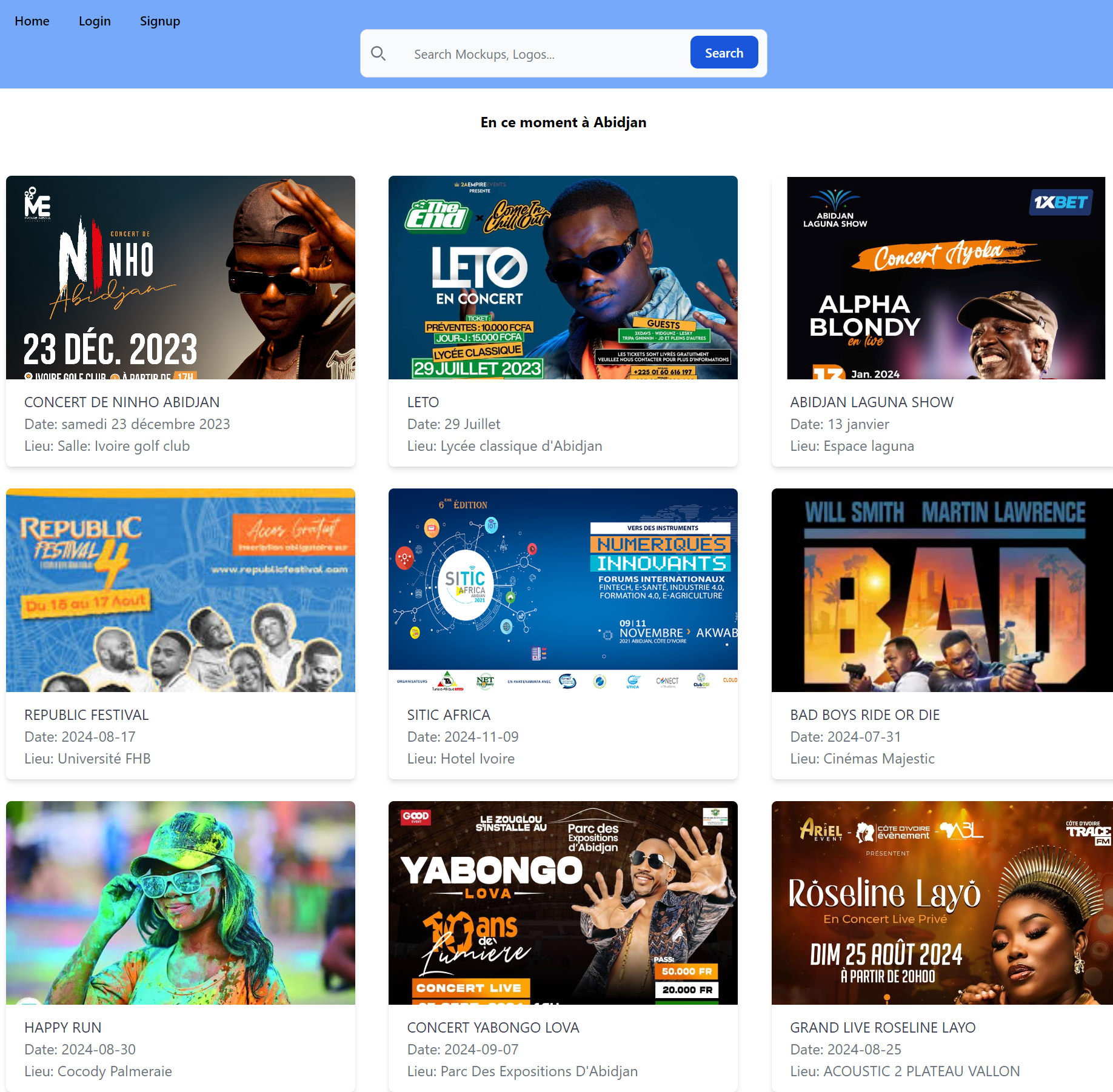This screenshot has width=1113, height=1092.
Task: Open the BAD BOYS RIDE OR DIE title
Action: (865, 715)
